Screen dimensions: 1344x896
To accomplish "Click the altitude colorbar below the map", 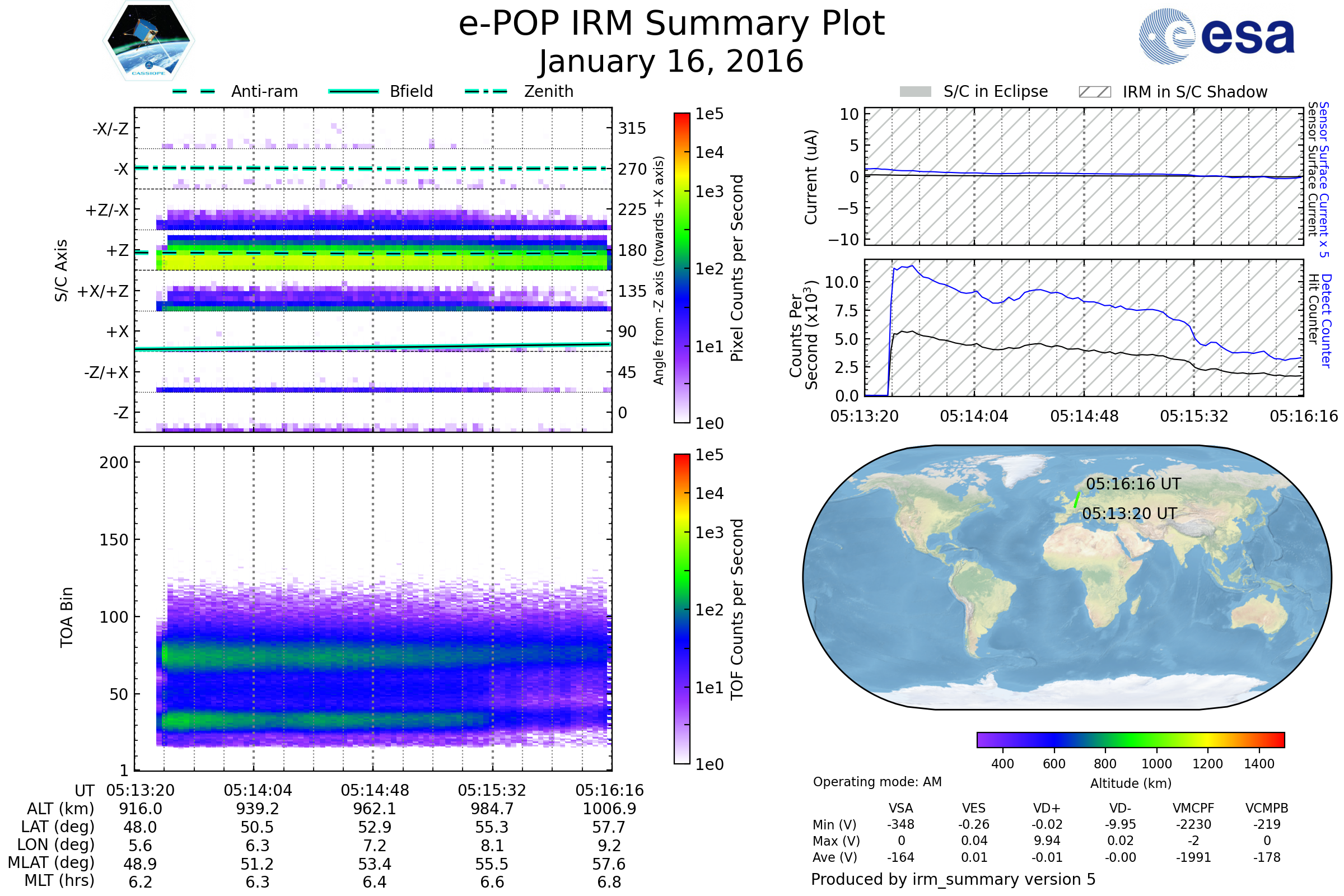I will tap(1130, 739).
